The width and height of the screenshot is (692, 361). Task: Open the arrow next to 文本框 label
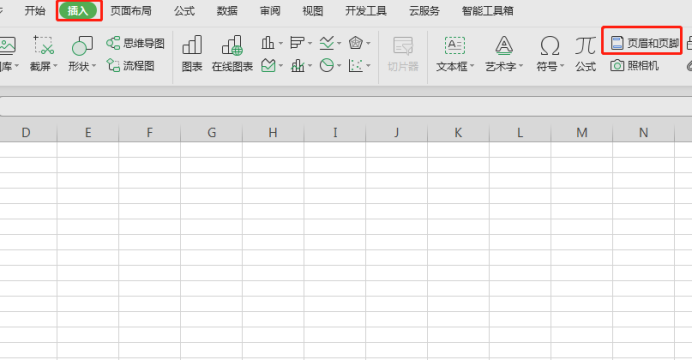472,66
